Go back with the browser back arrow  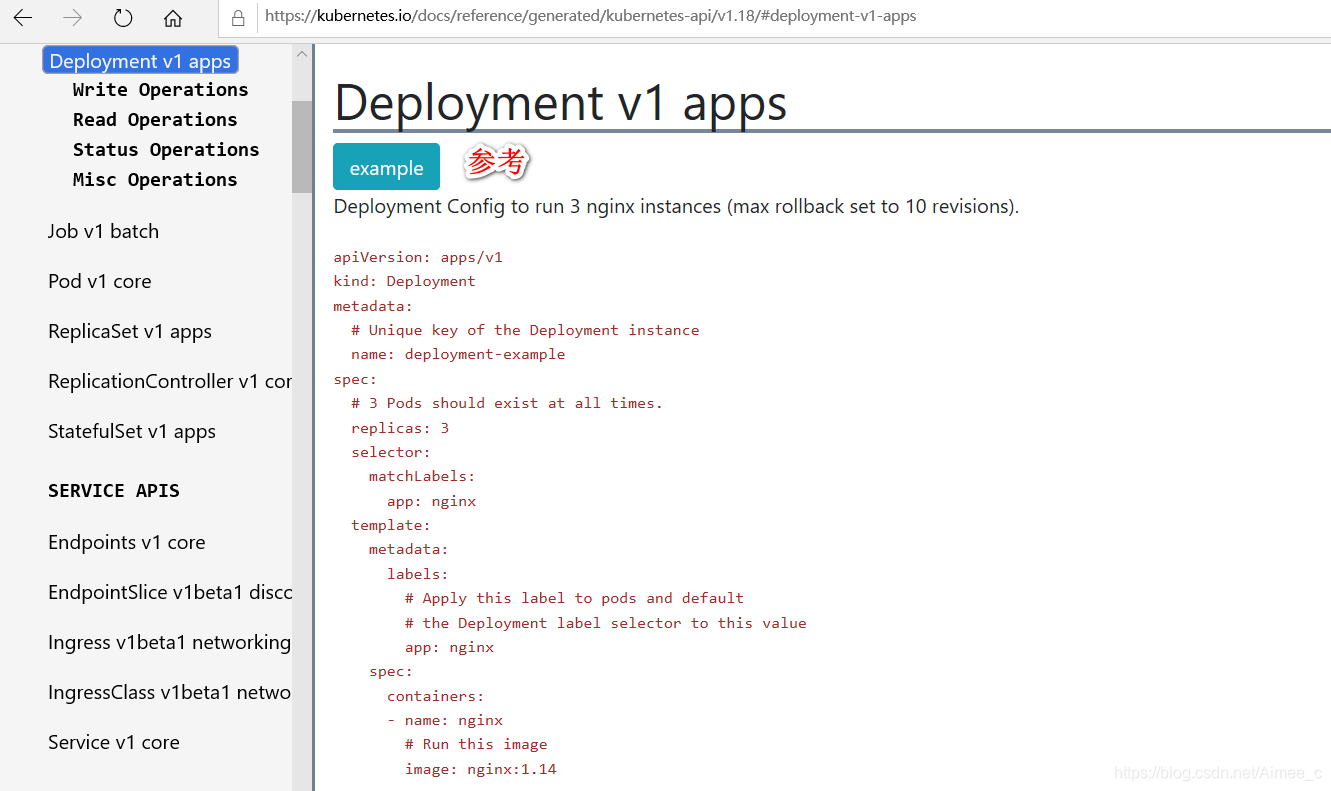(22, 17)
